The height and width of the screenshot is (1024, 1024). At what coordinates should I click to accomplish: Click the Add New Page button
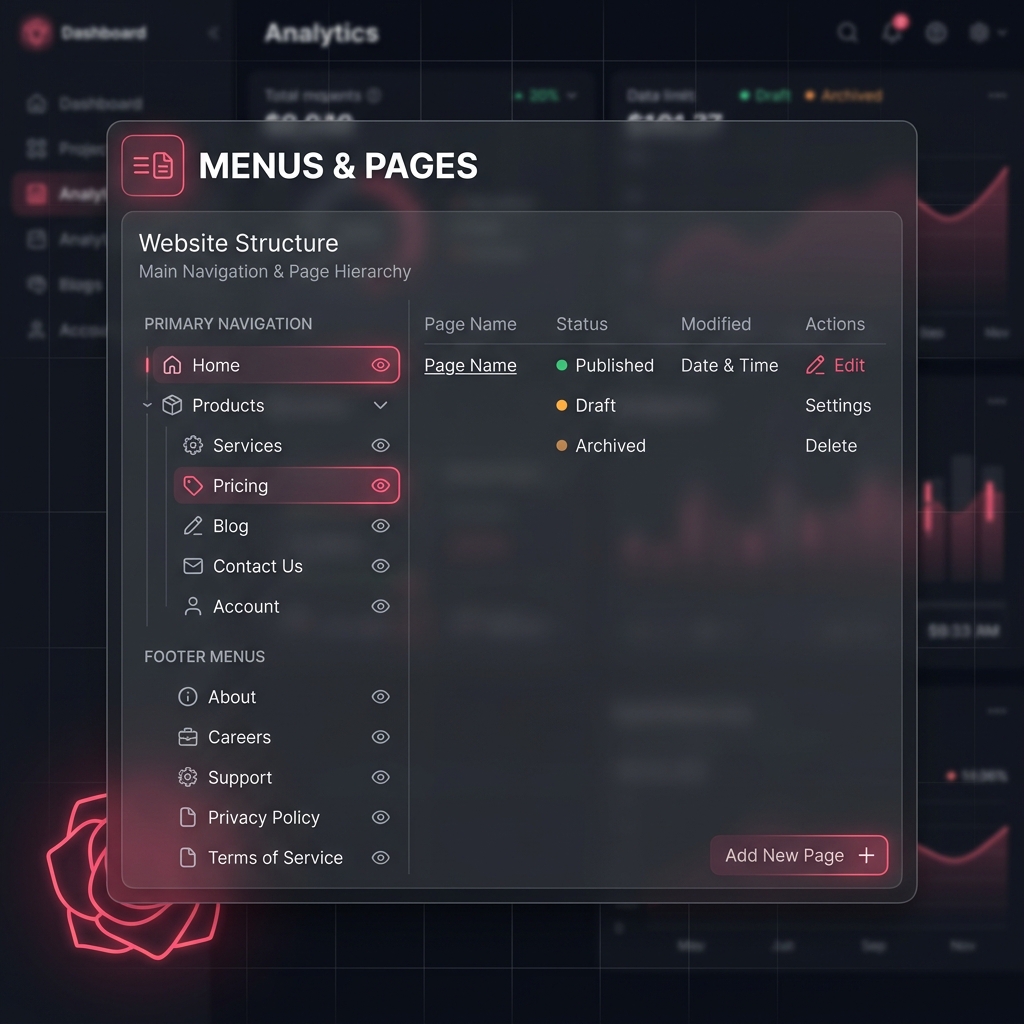pyautogui.click(x=799, y=856)
